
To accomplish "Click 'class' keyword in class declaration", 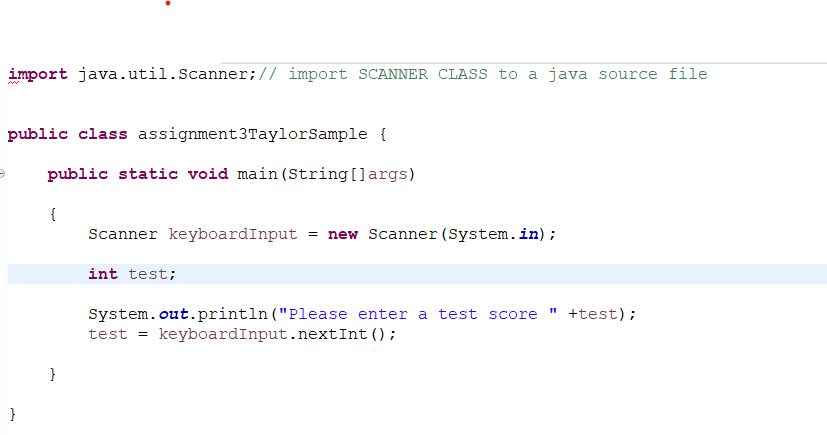I will [103, 134].
